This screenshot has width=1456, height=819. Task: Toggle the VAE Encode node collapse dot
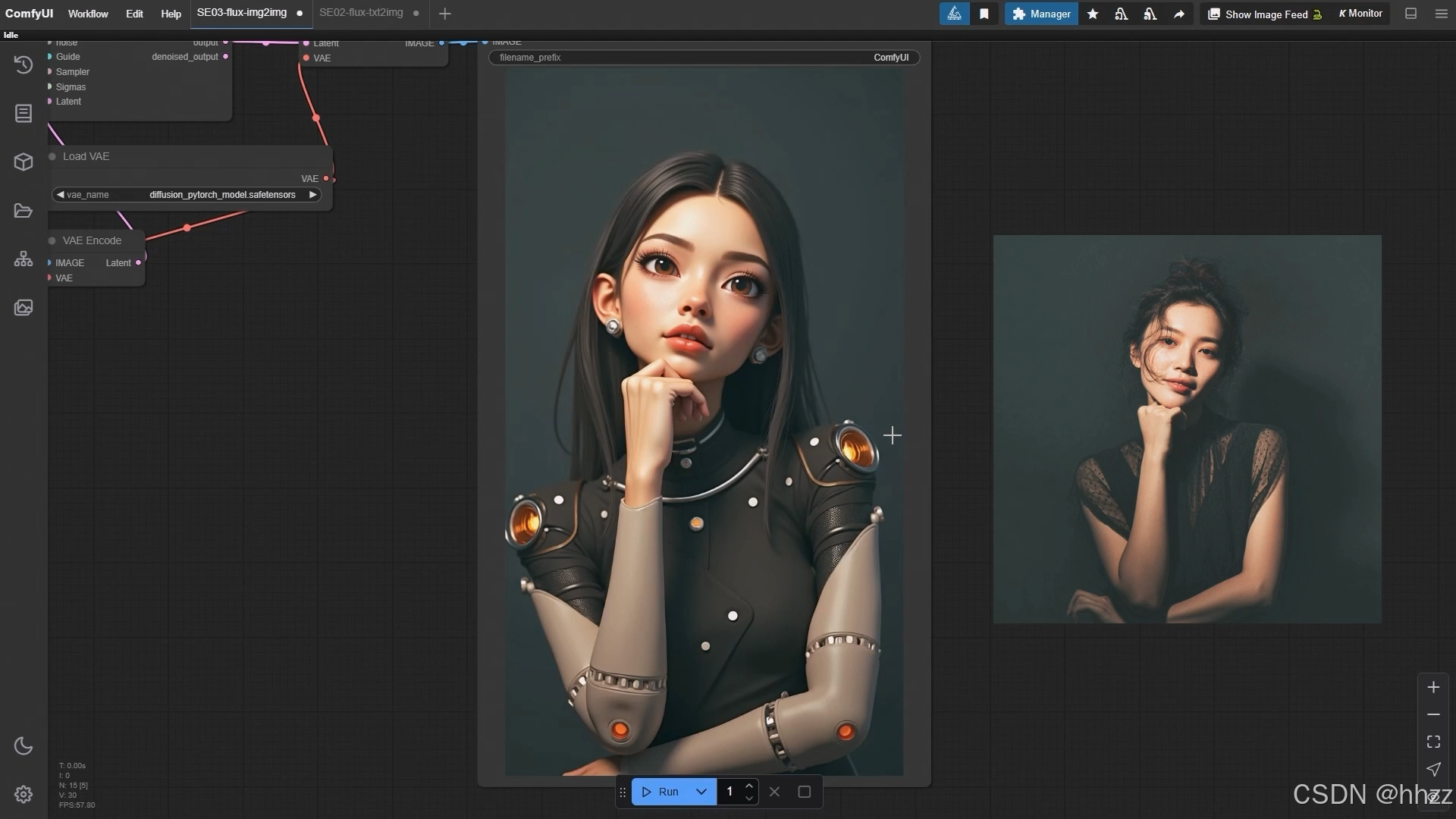[52, 240]
